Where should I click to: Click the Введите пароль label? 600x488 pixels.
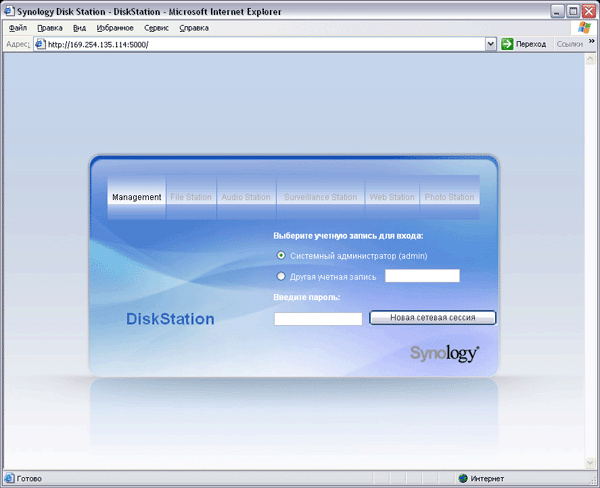(307, 297)
